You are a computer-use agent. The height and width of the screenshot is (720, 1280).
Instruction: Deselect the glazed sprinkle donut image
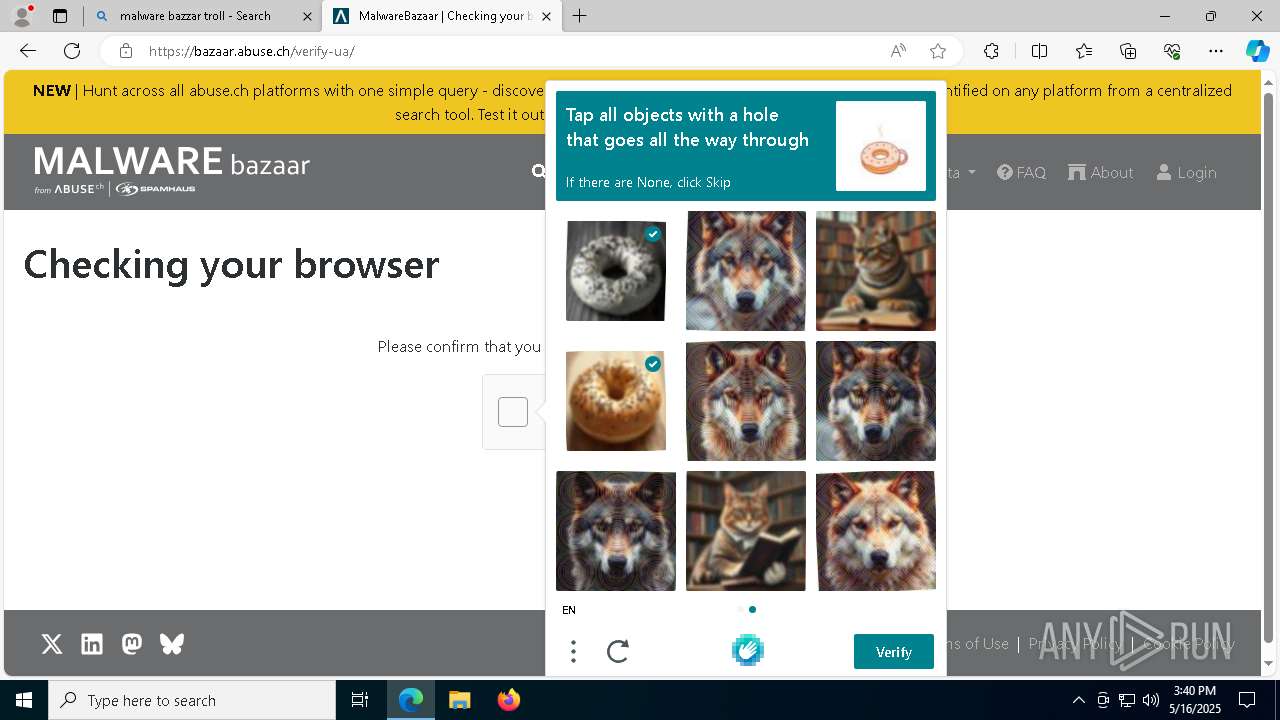click(x=616, y=401)
